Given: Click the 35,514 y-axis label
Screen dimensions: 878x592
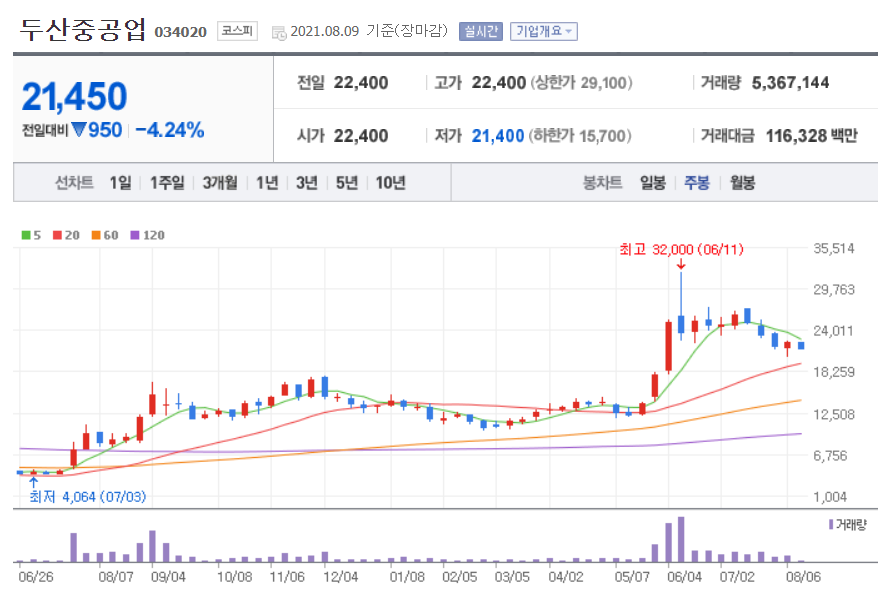Looking at the screenshot, I should point(834,248).
